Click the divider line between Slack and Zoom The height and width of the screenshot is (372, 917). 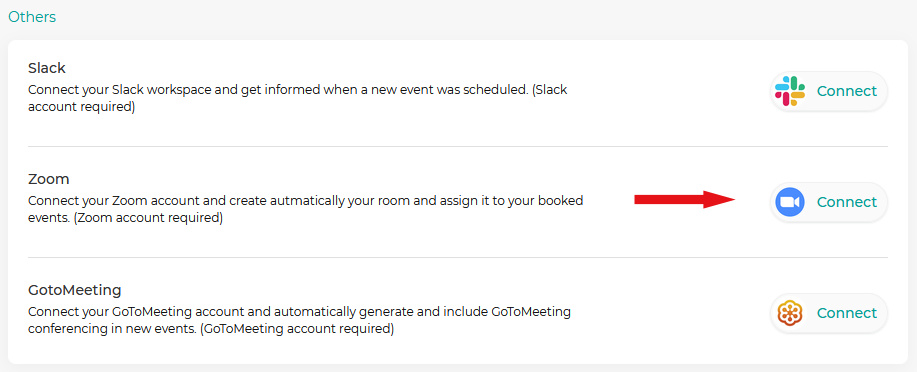(x=458, y=146)
